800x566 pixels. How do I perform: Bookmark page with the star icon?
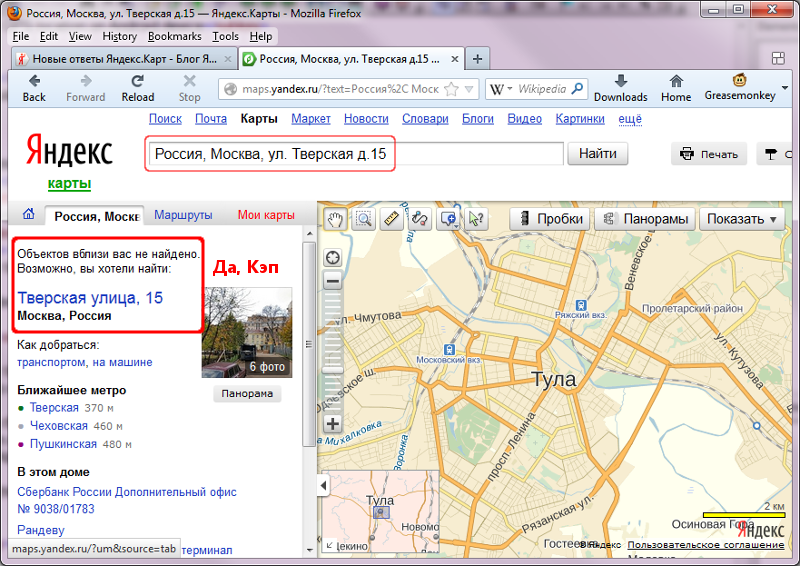point(451,89)
